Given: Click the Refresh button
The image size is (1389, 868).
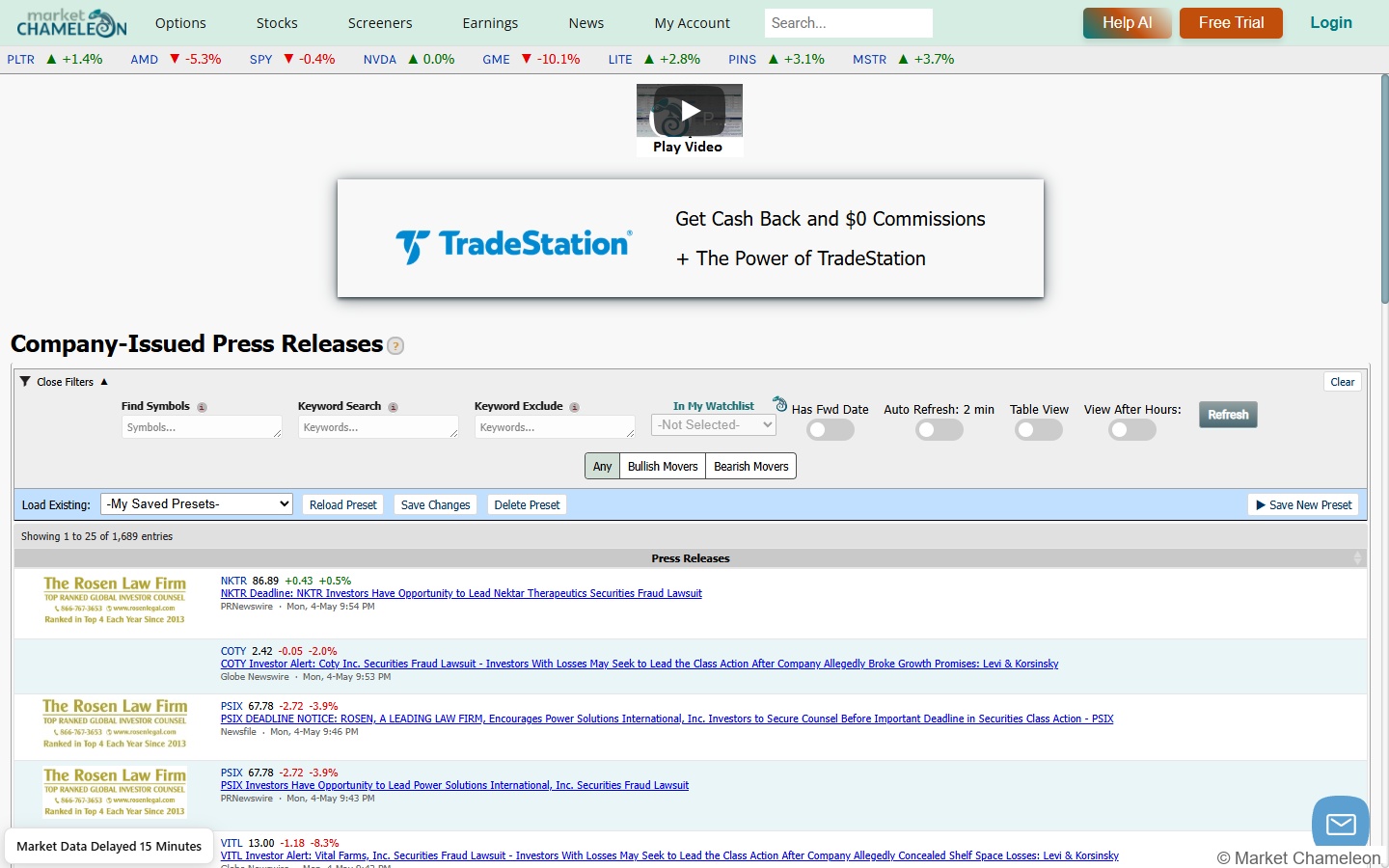Looking at the screenshot, I should pos(1228,415).
